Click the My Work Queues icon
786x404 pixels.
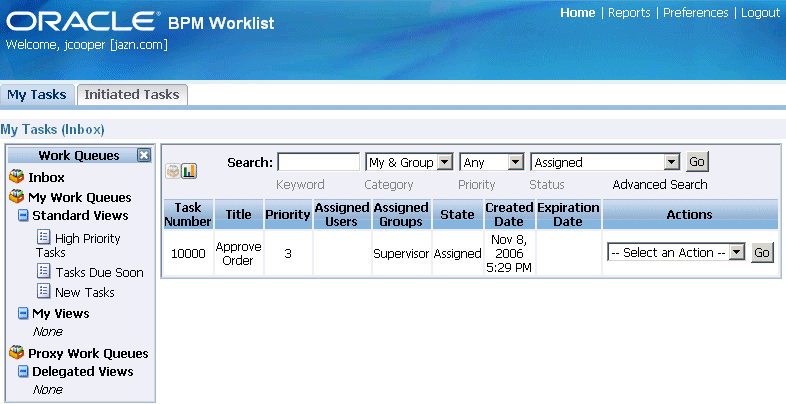pyautogui.click(x=17, y=196)
